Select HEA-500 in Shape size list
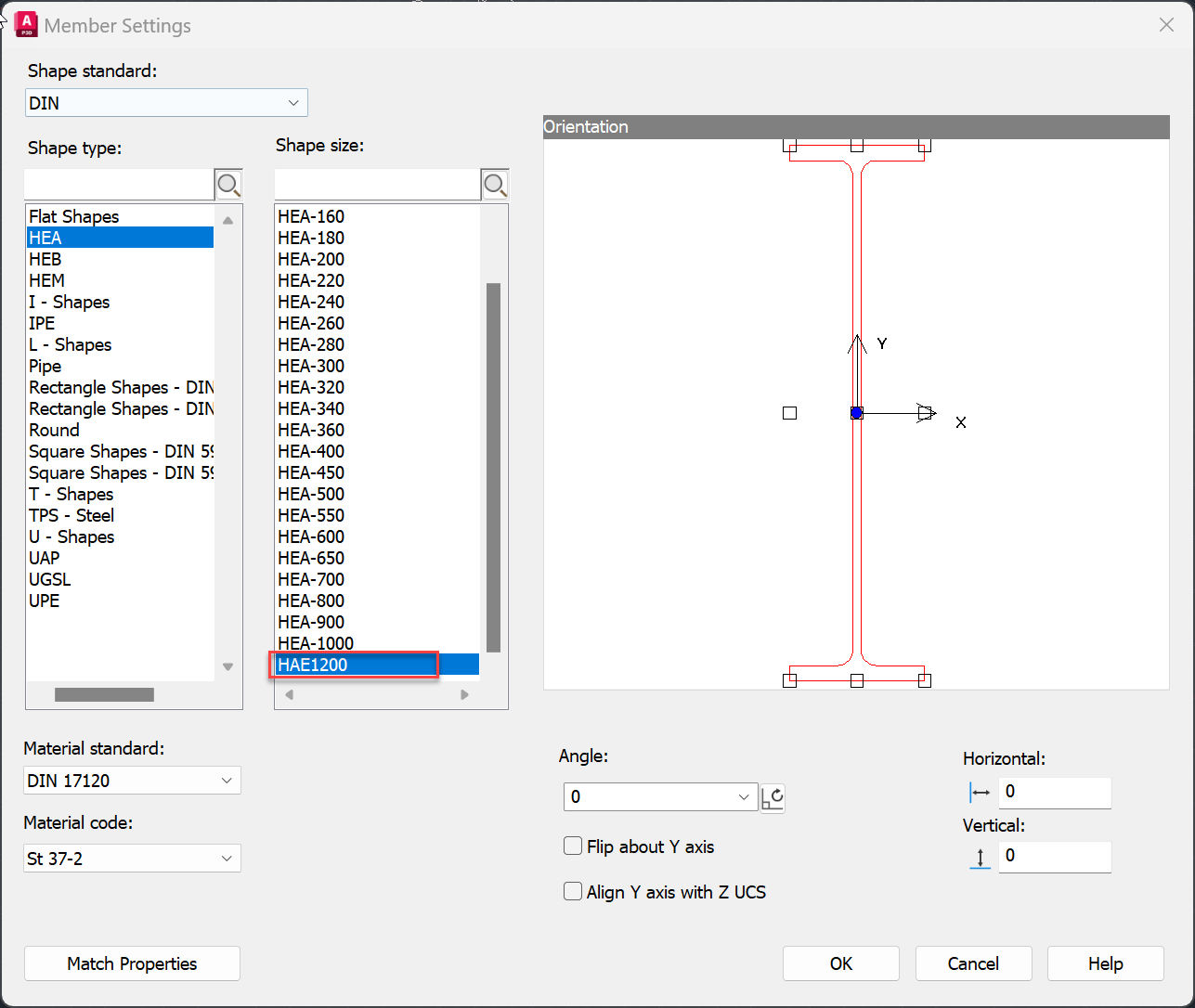This screenshot has height=1008, width=1195. (377, 494)
